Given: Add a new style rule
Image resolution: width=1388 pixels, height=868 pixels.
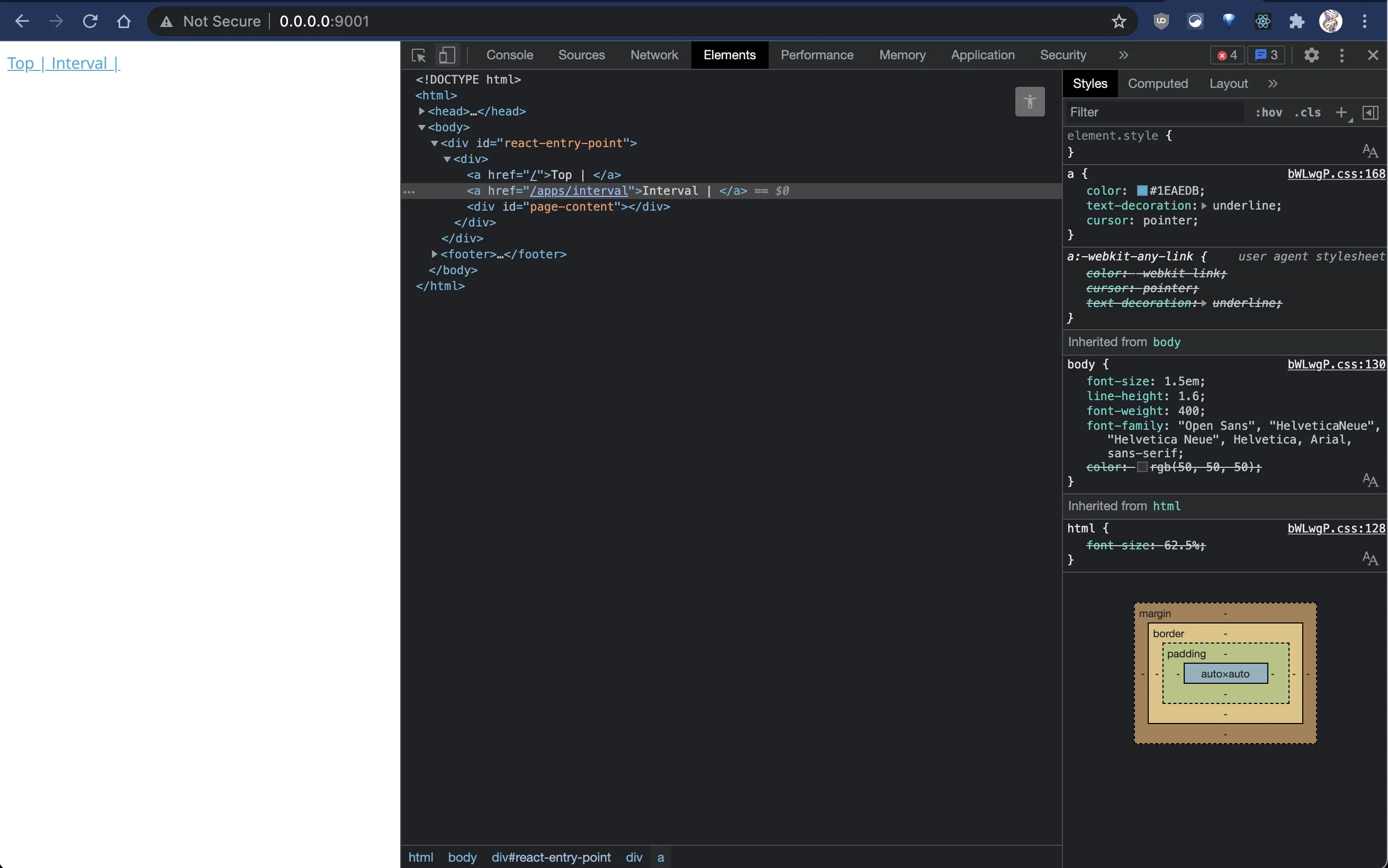Looking at the screenshot, I should tap(1341, 113).
